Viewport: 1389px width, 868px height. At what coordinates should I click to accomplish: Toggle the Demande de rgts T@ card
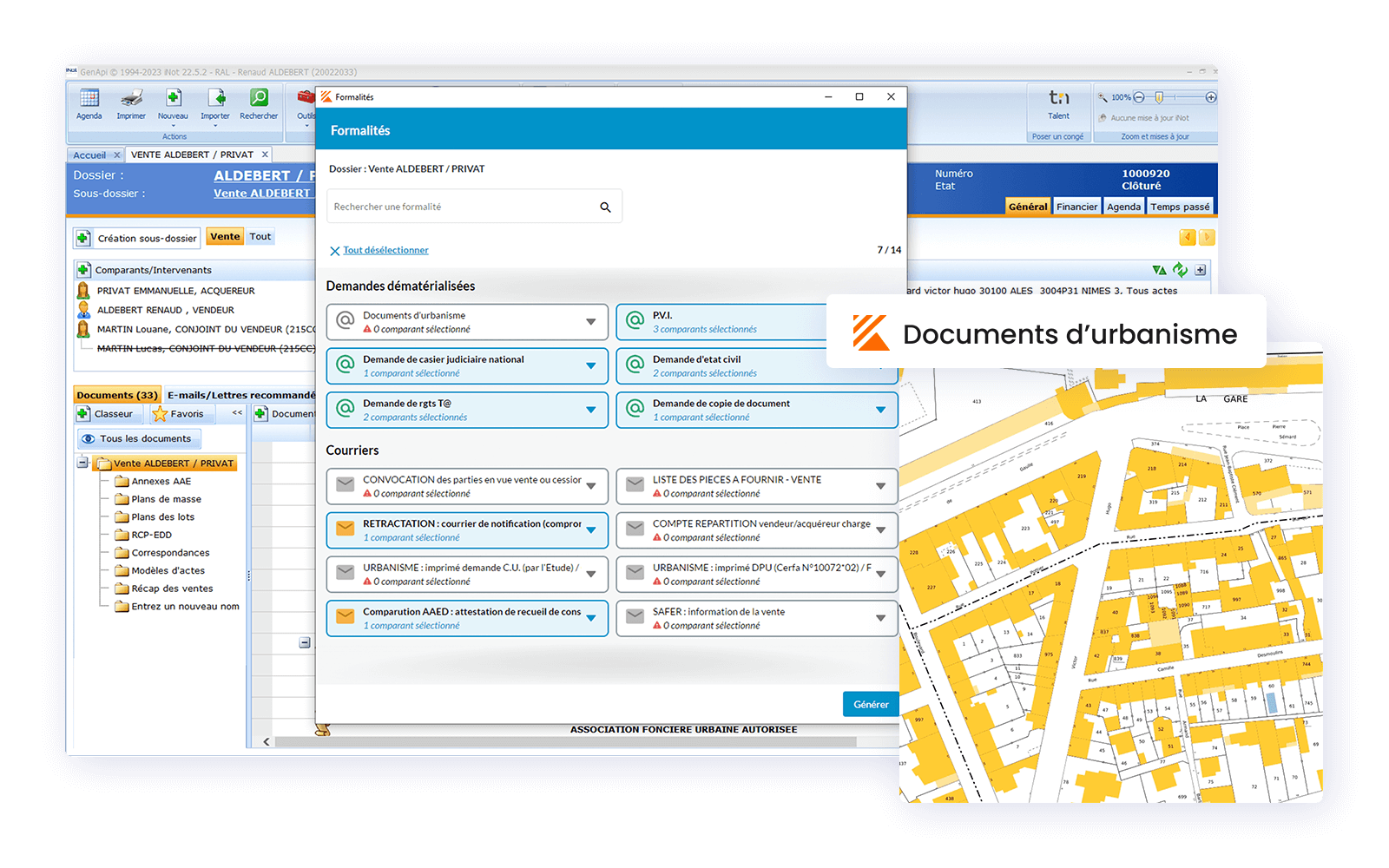(467, 410)
